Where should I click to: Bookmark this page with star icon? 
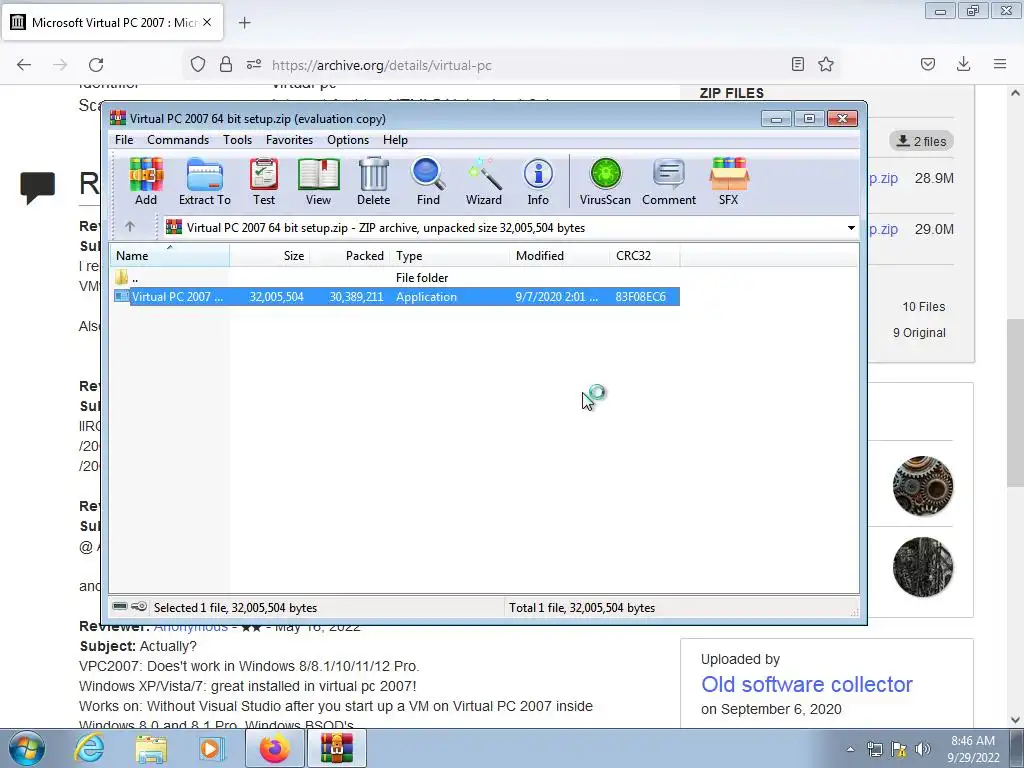coord(826,64)
